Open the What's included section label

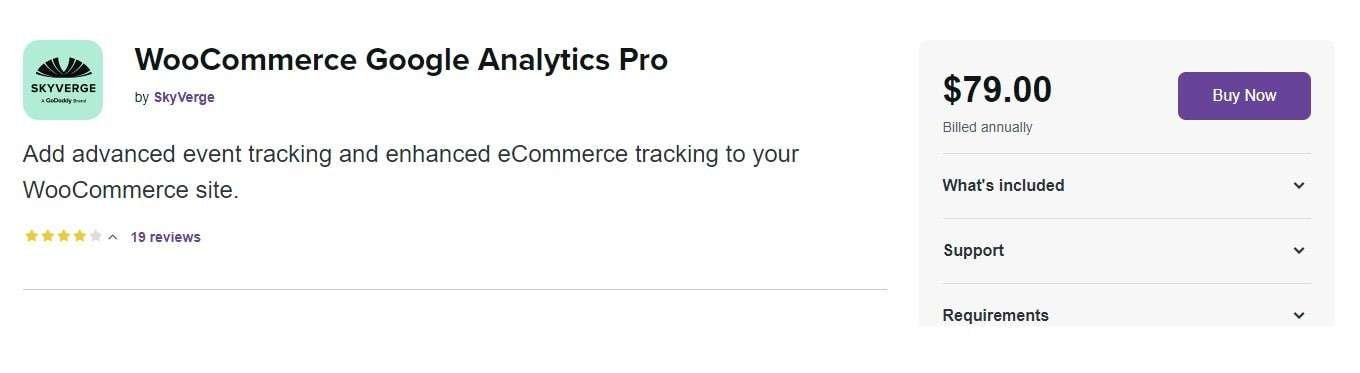(1003, 185)
